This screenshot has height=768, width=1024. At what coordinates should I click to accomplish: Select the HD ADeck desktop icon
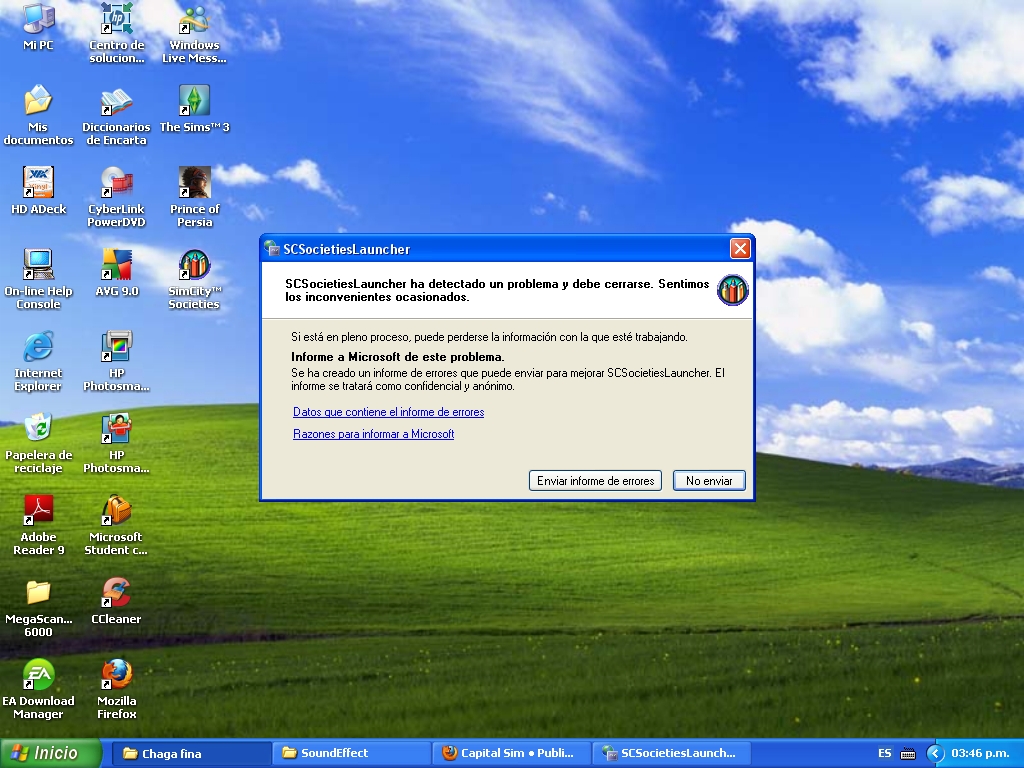(x=39, y=191)
